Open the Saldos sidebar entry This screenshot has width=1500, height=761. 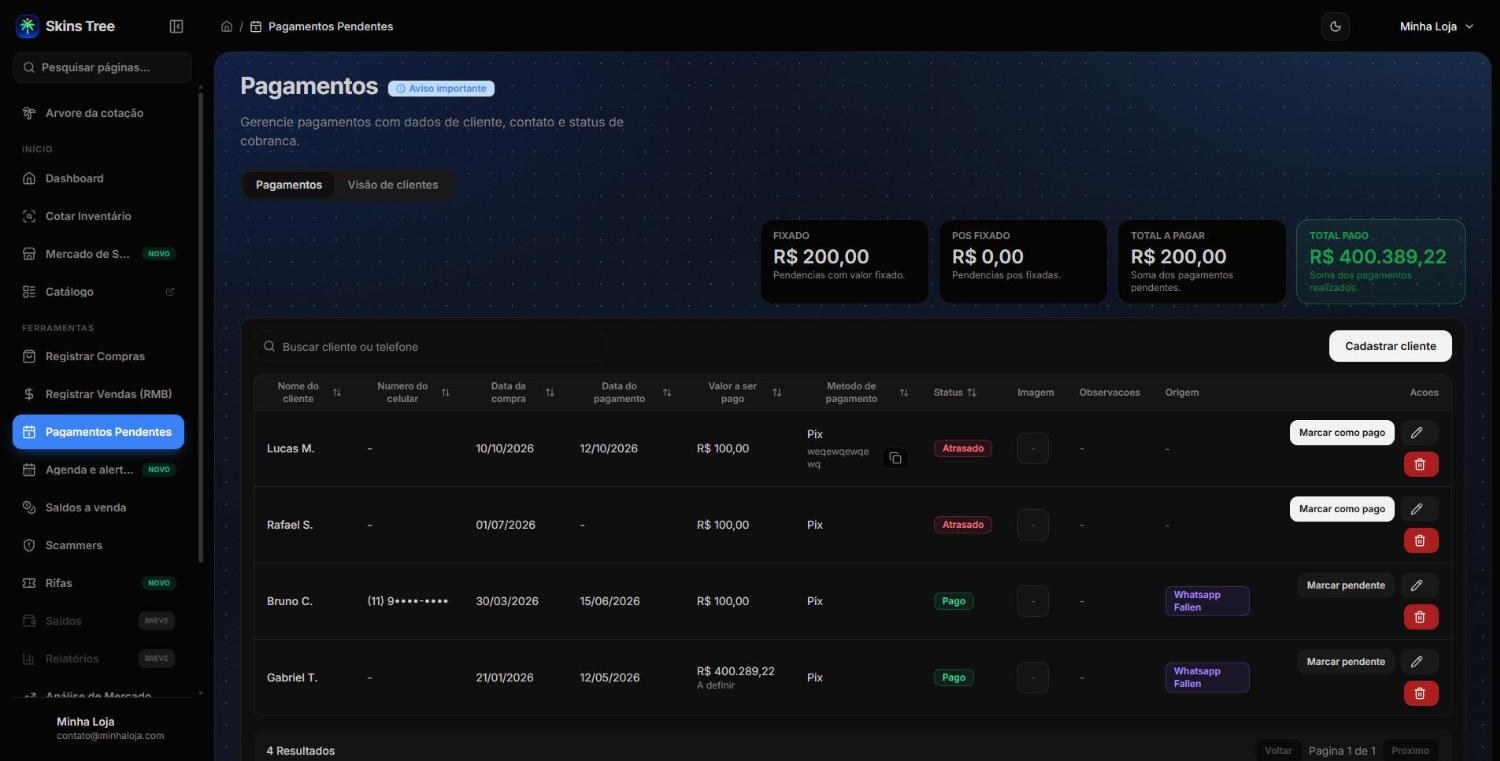pyautogui.click(x=98, y=621)
